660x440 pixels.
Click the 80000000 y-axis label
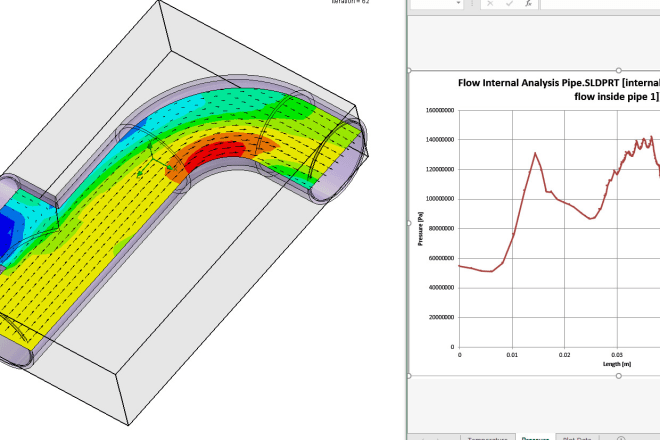tap(441, 229)
